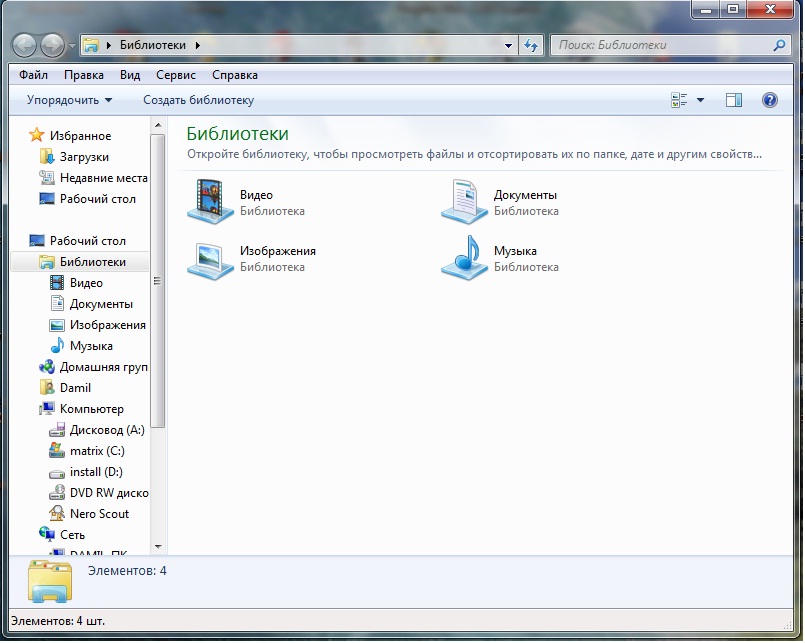Click install (D:) drive icon
The height and width of the screenshot is (643, 805).
(57, 473)
